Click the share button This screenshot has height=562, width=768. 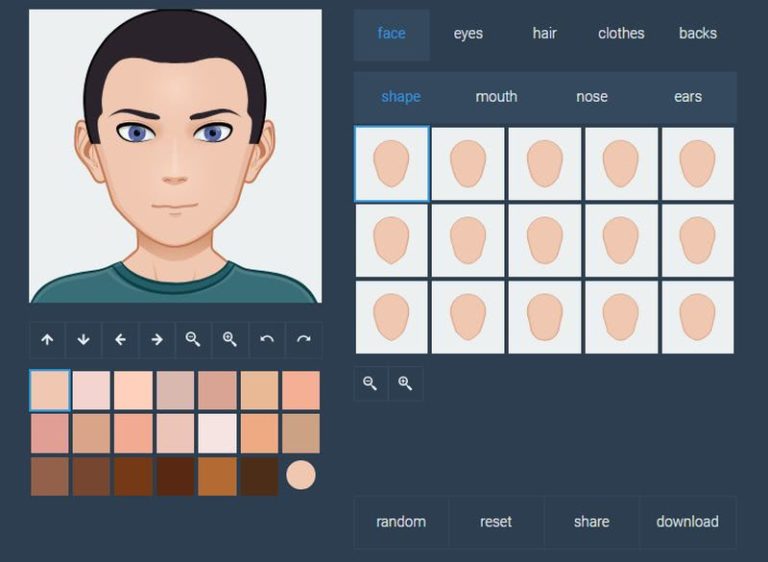pyautogui.click(x=592, y=522)
